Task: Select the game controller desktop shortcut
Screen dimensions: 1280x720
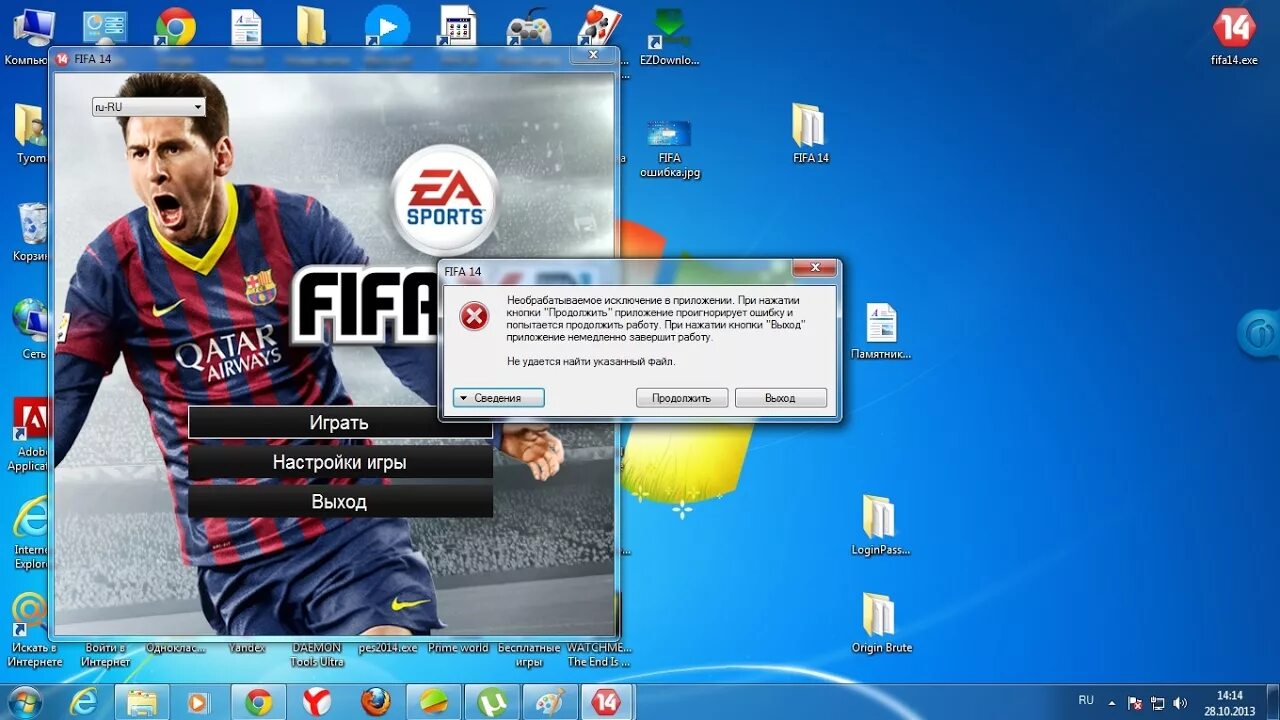Action: coord(528,30)
